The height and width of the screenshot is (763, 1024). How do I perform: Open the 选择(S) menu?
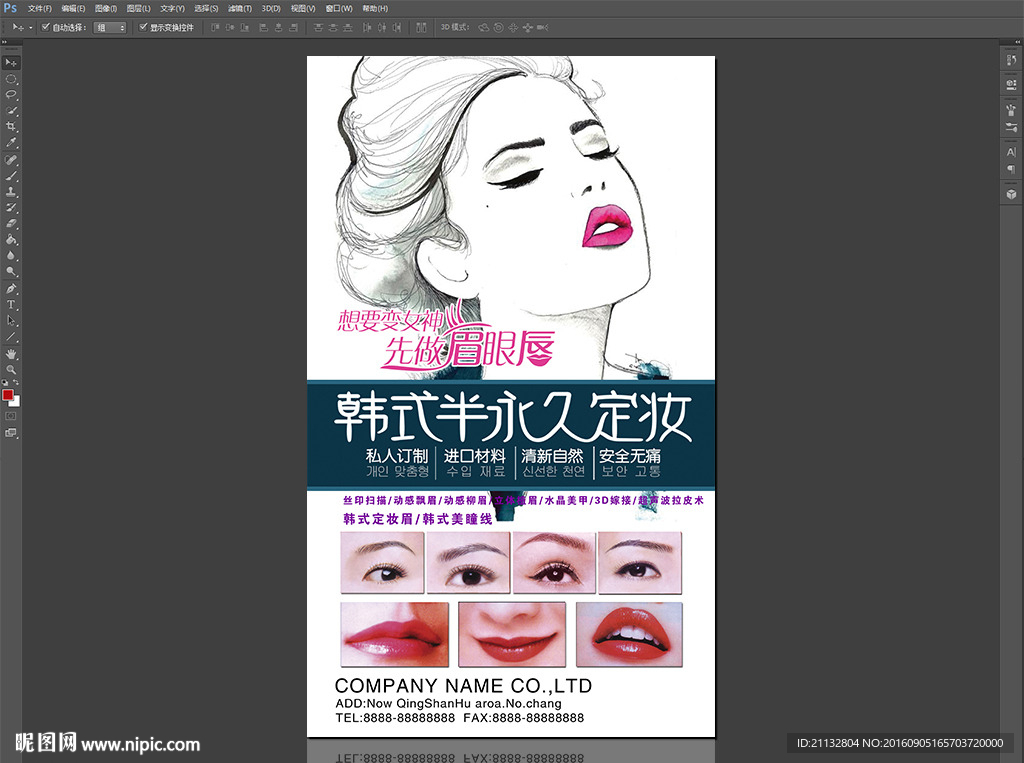(x=206, y=8)
